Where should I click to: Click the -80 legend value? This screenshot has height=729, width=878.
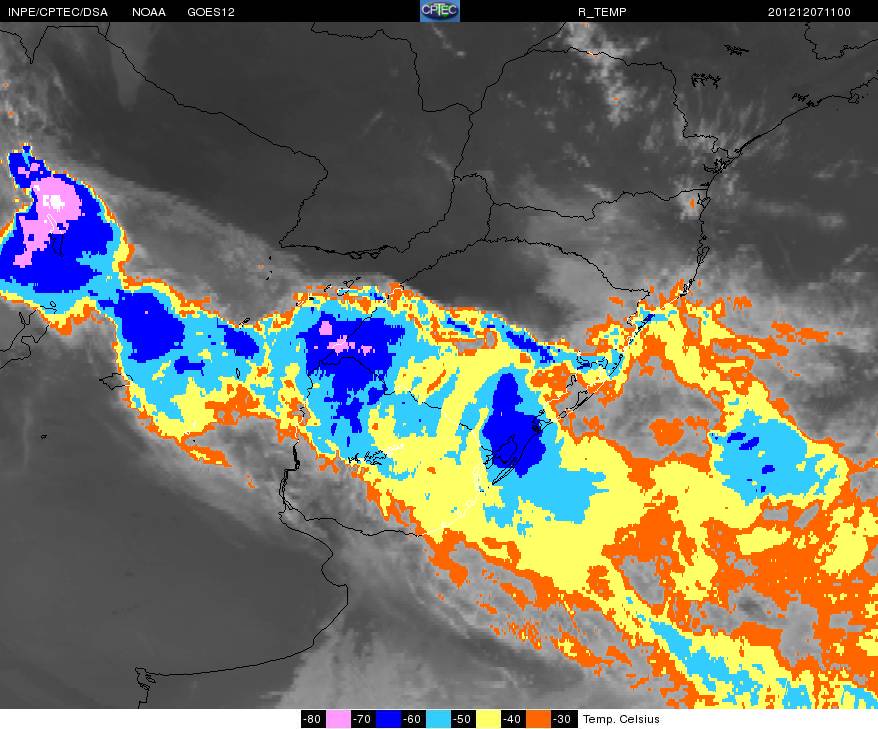click(x=313, y=719)
